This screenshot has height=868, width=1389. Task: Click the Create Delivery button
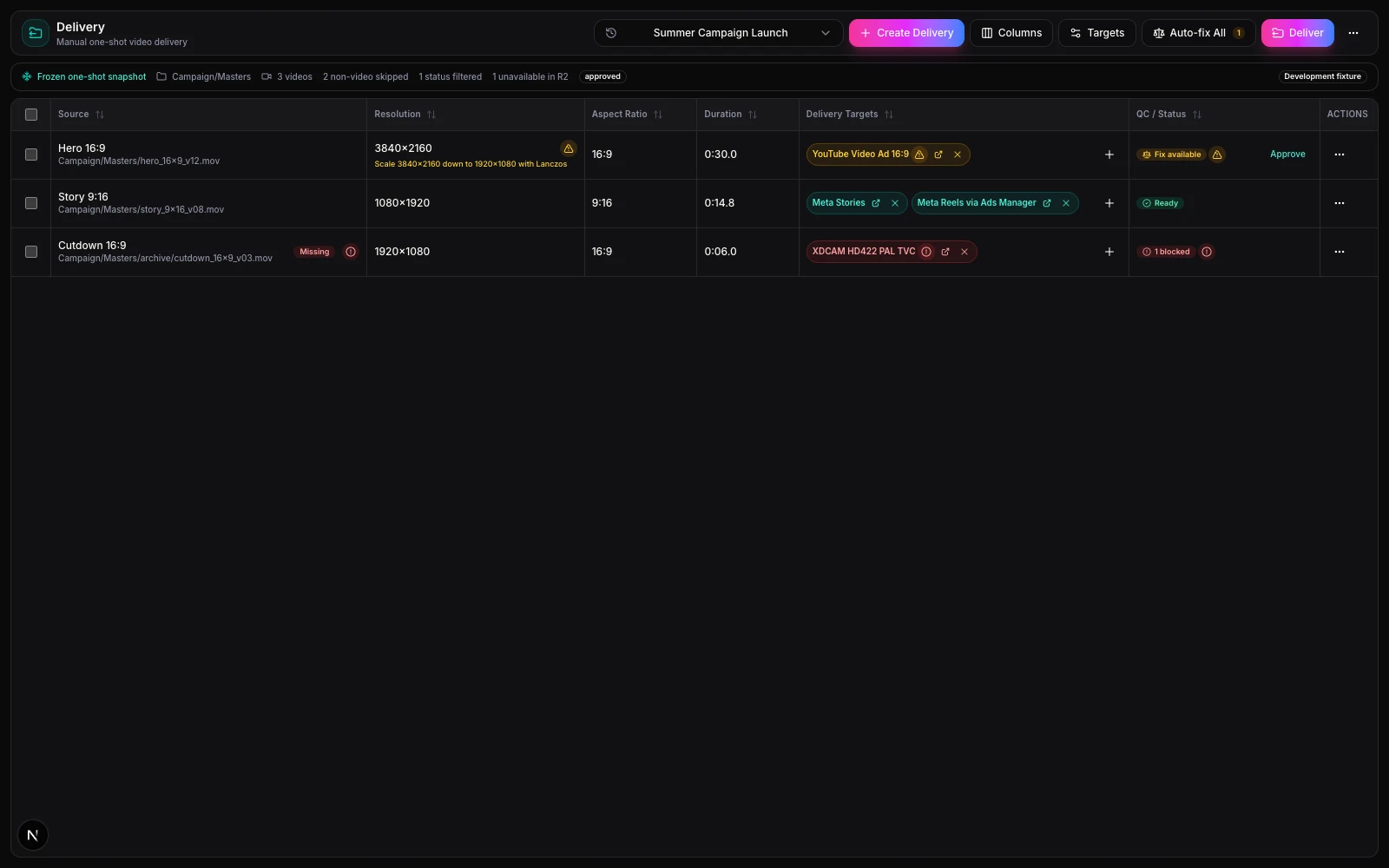906,33
